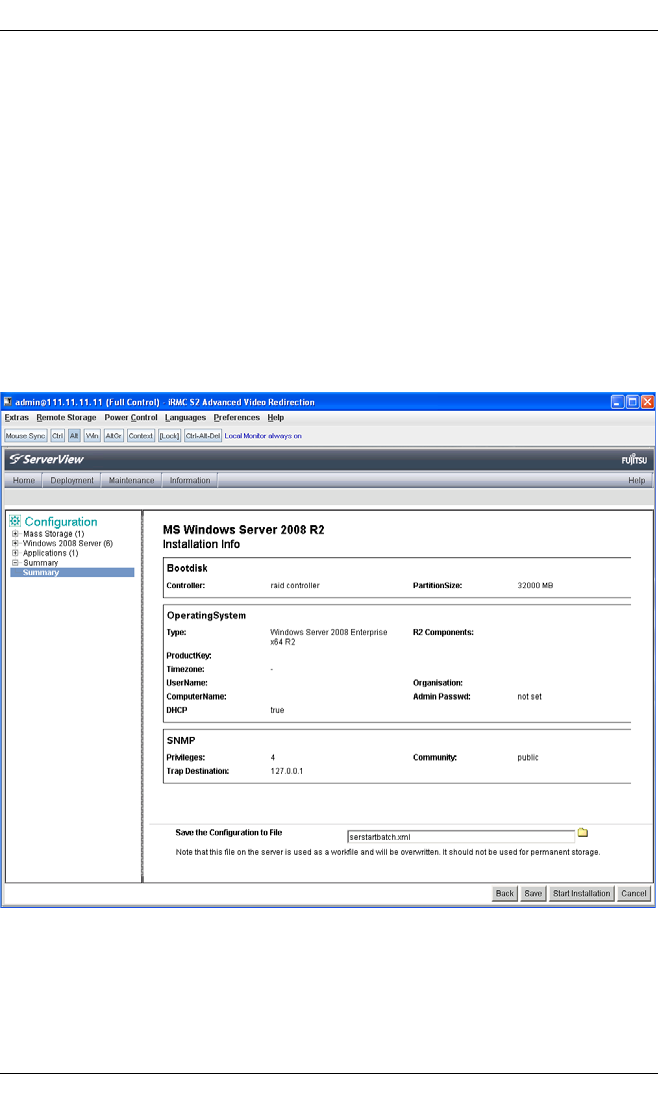Click the Admin Passwd not set value
Image resolution: width=658 pixels, height=1105 pixels.
pyautogui.click(x=530, y=697)
